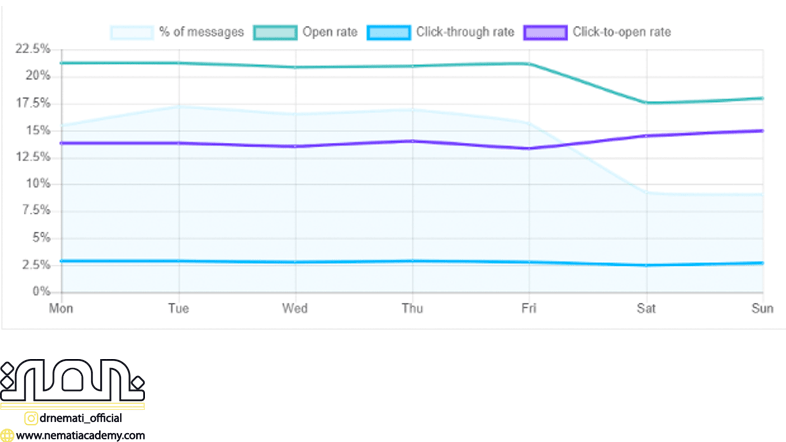This screenshot has width=786, height=442.
Task: Choose the Sun label on the x-axis
Action: click(762, 308)
